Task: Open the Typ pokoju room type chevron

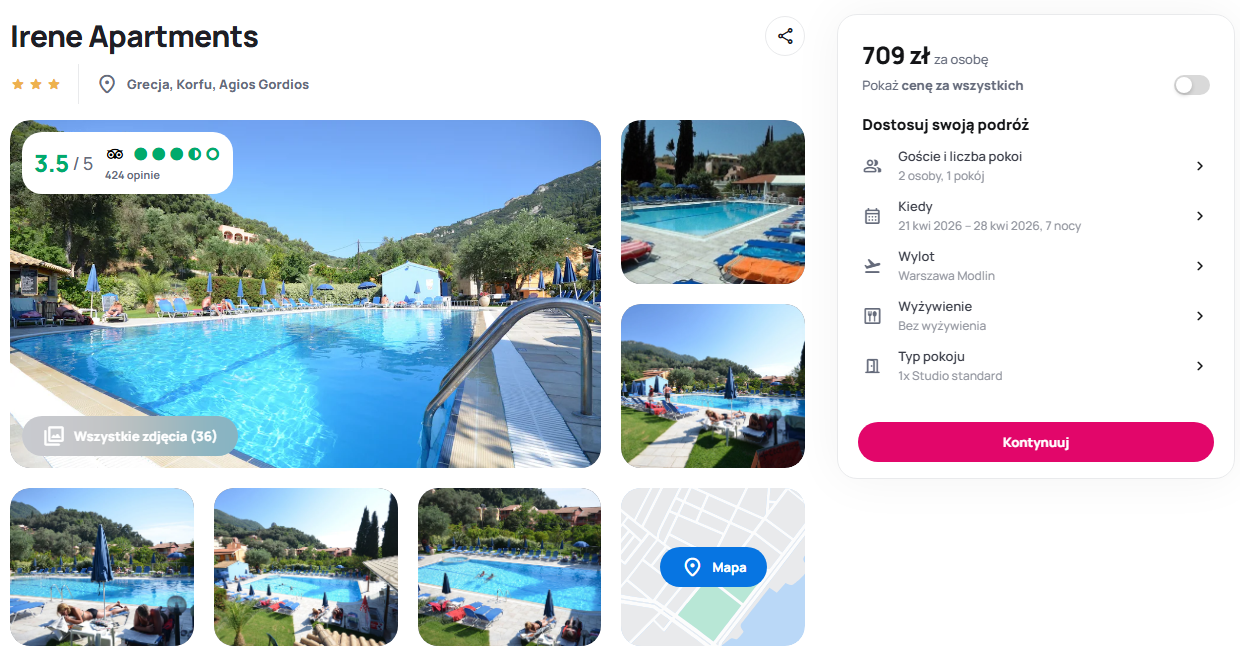Action: pyautogui.click(x=1200, y=366)
